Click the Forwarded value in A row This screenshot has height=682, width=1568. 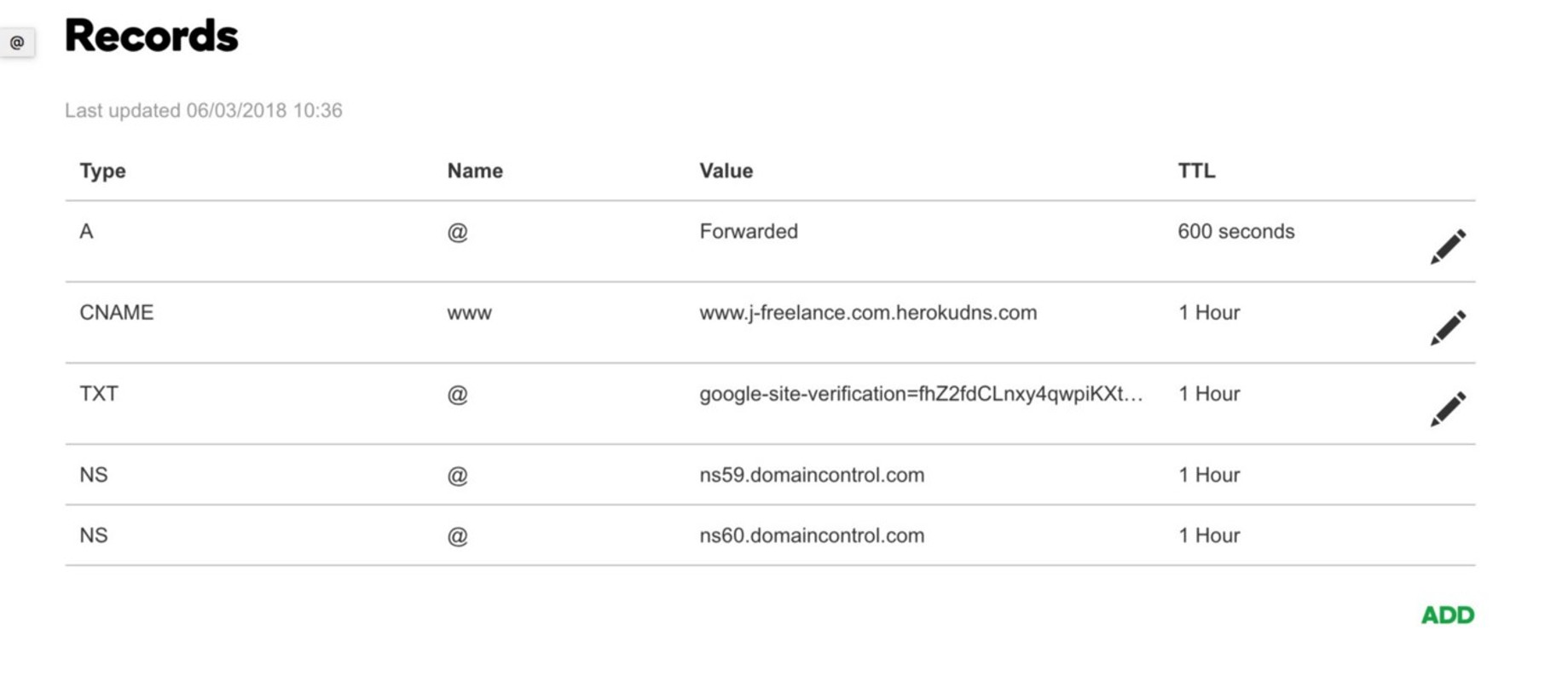click(749, 231)
